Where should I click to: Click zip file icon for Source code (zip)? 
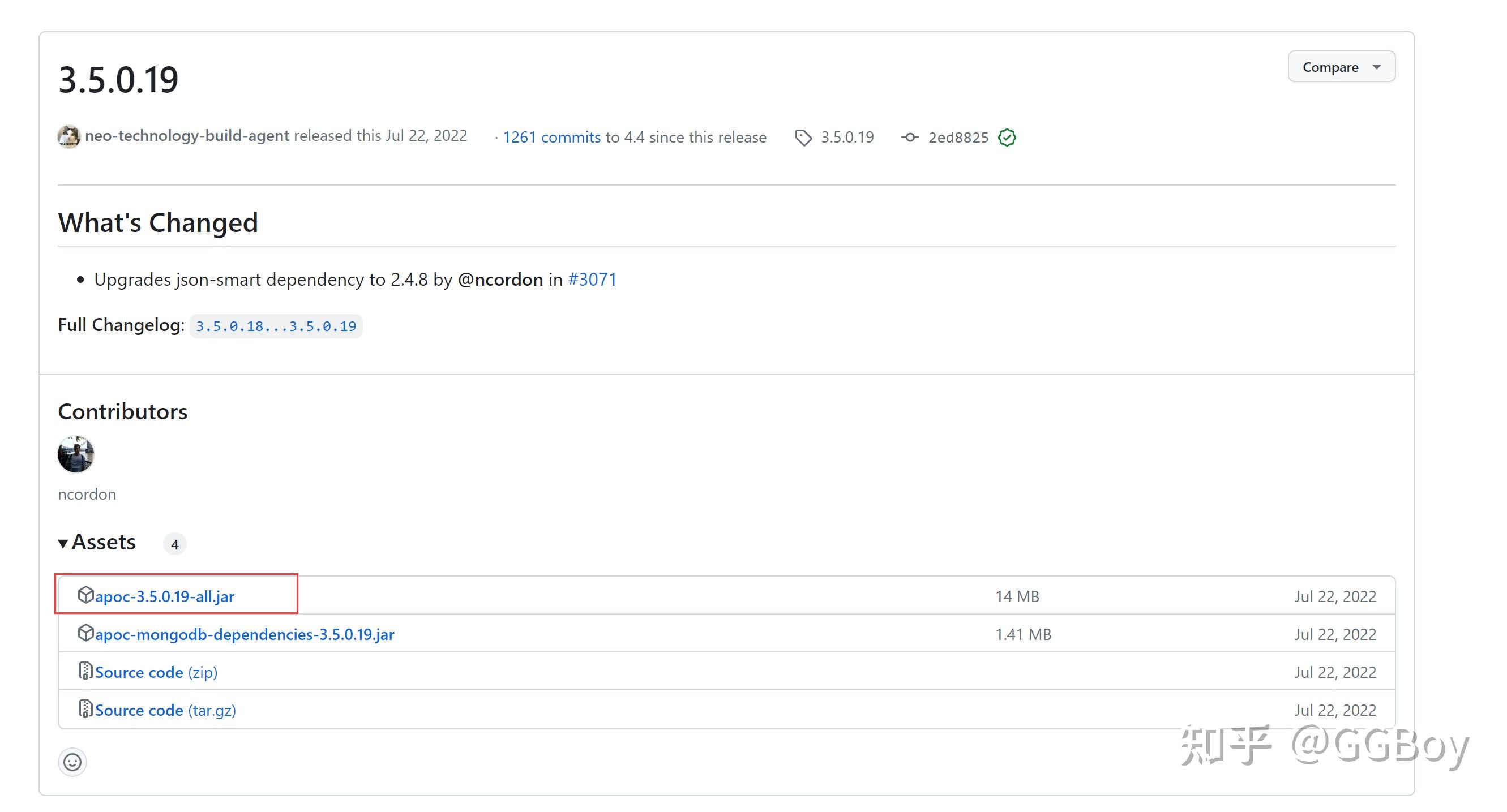click(x=85, y=671)
